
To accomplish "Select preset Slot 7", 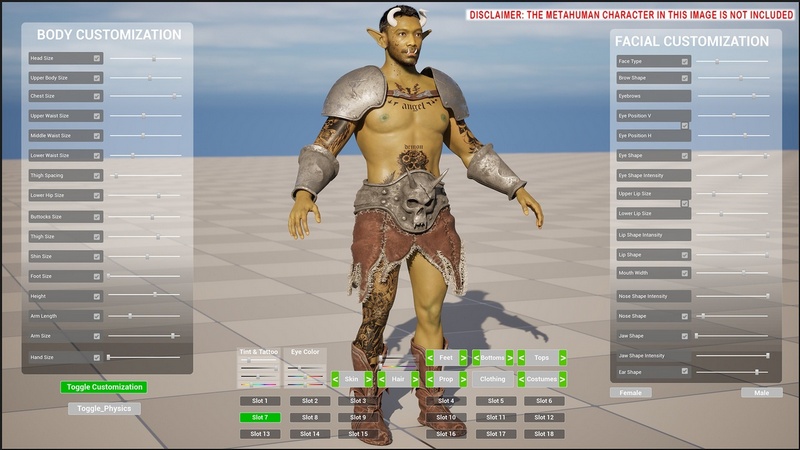I will (259, 417).
